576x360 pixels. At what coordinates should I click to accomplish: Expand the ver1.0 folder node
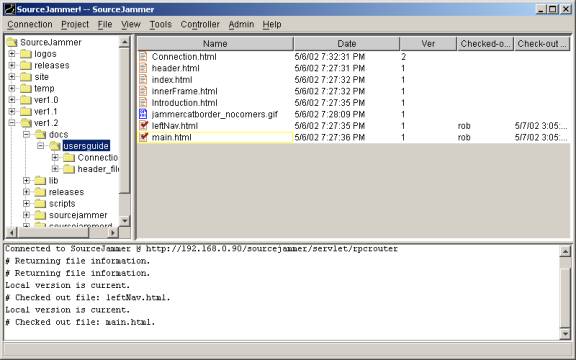click(x=12, y=100)
